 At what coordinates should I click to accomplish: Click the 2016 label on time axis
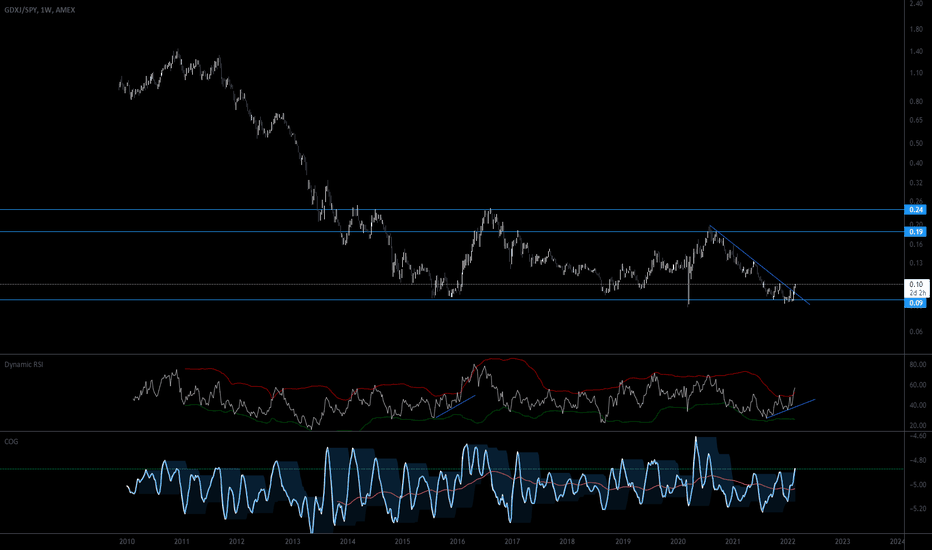coord(457,542)
